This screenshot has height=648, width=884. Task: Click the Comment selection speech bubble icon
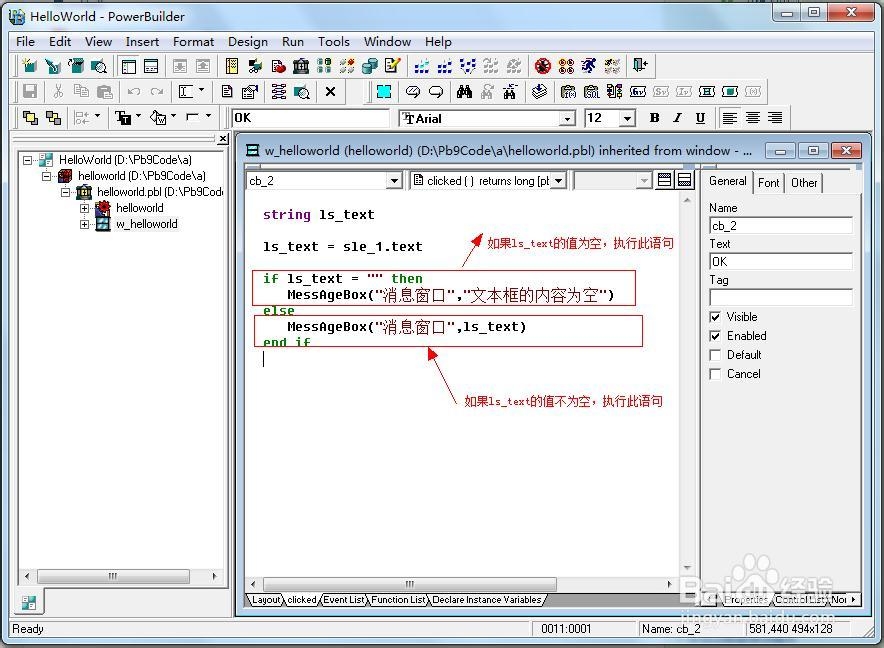(413, 91)
